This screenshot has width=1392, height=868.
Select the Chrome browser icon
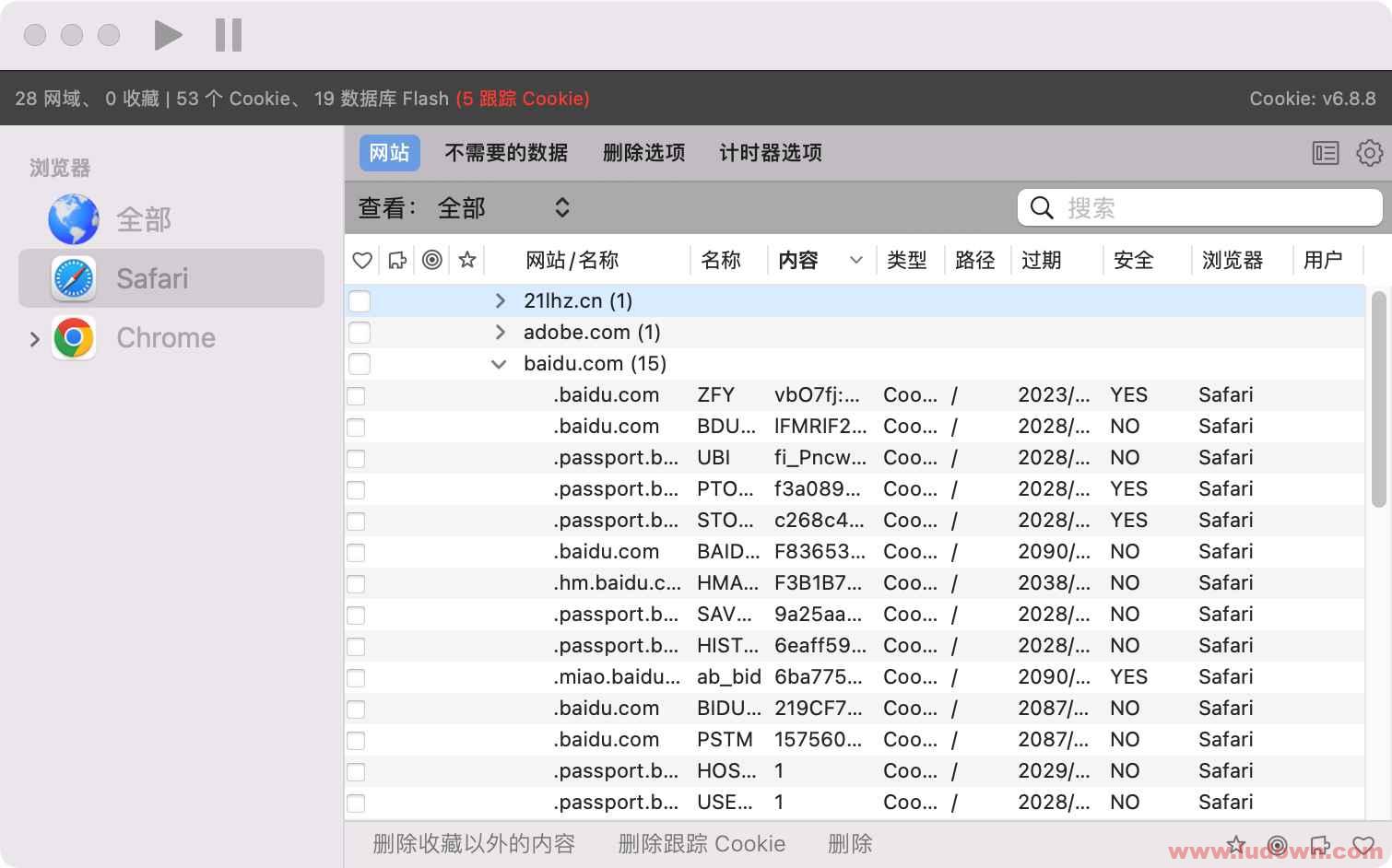click(74, 338)
